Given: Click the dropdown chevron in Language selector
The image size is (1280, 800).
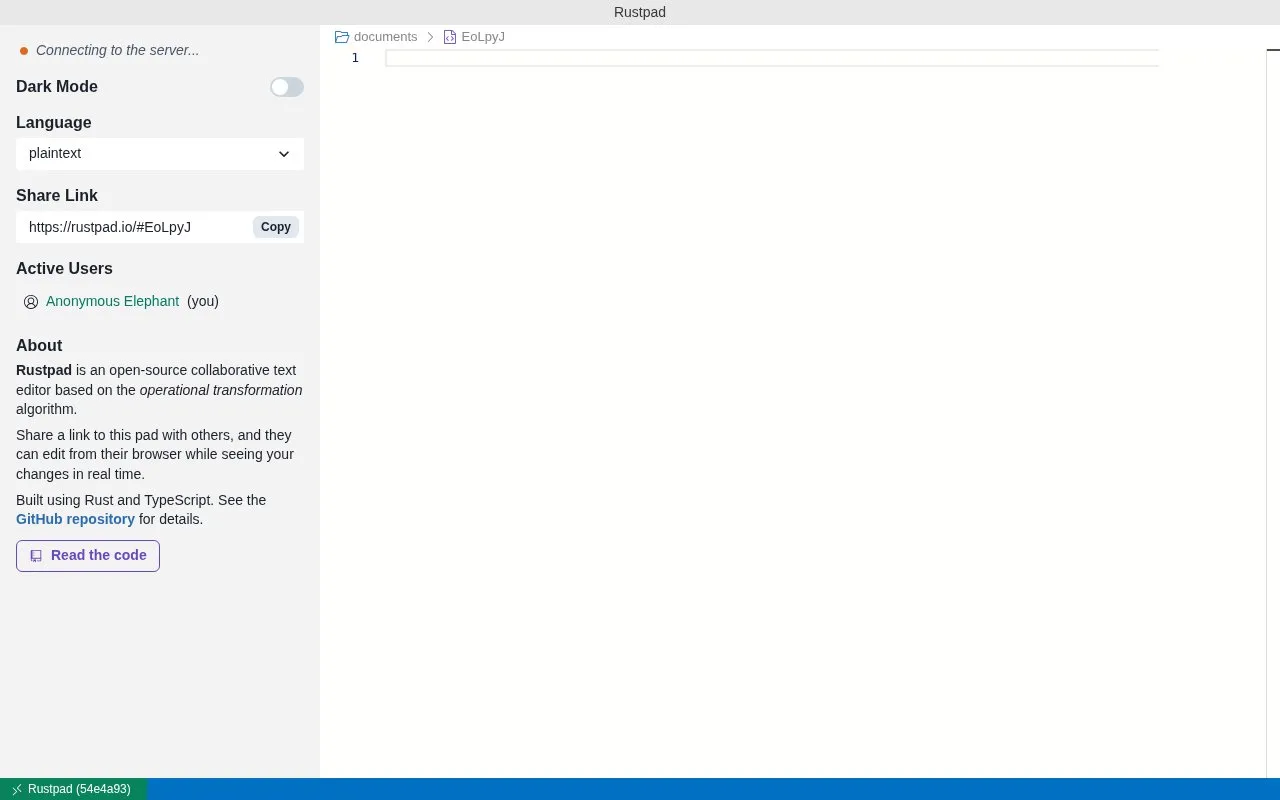Looking at the screenshot, I should [284, 154].
